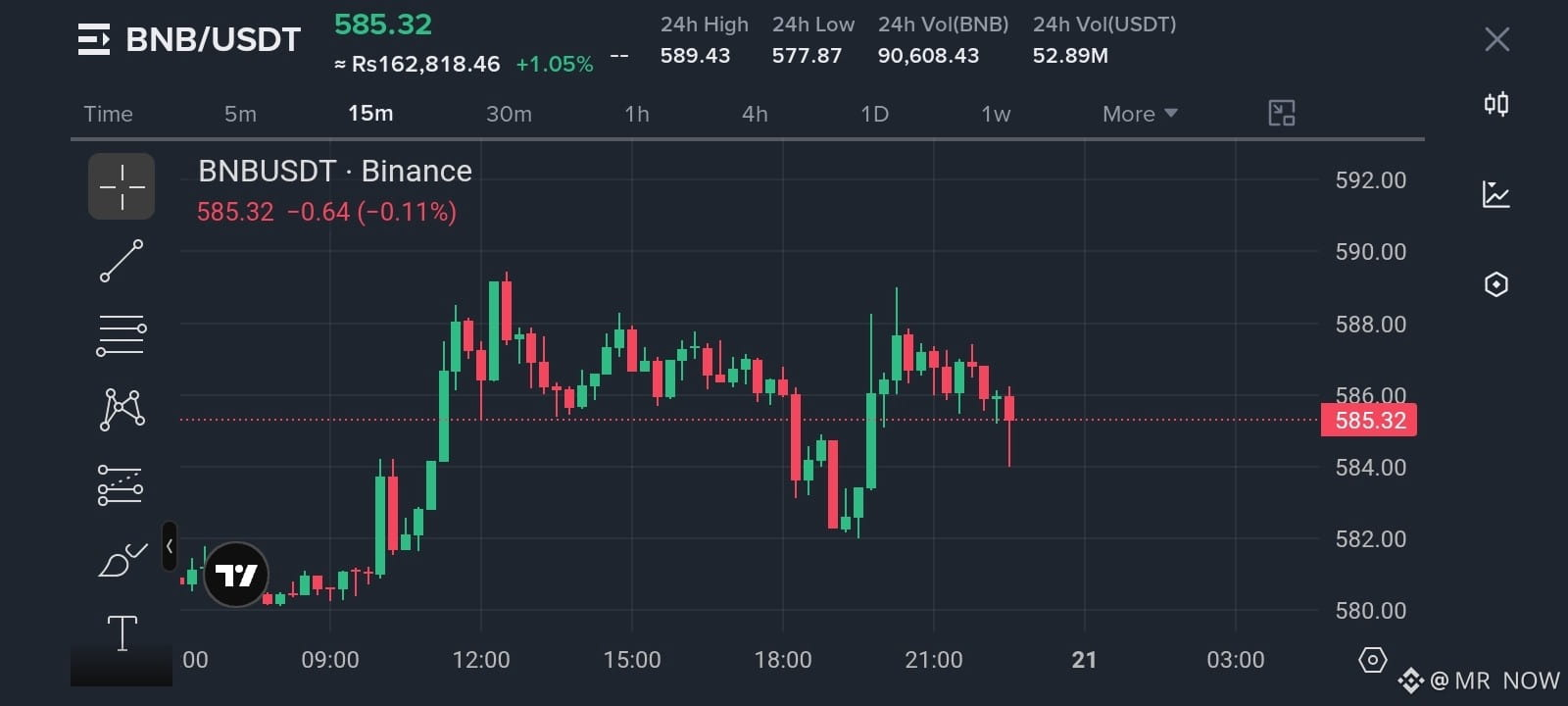Open the hexagon chart settings icon
1568x706 pixels.
1496,284
